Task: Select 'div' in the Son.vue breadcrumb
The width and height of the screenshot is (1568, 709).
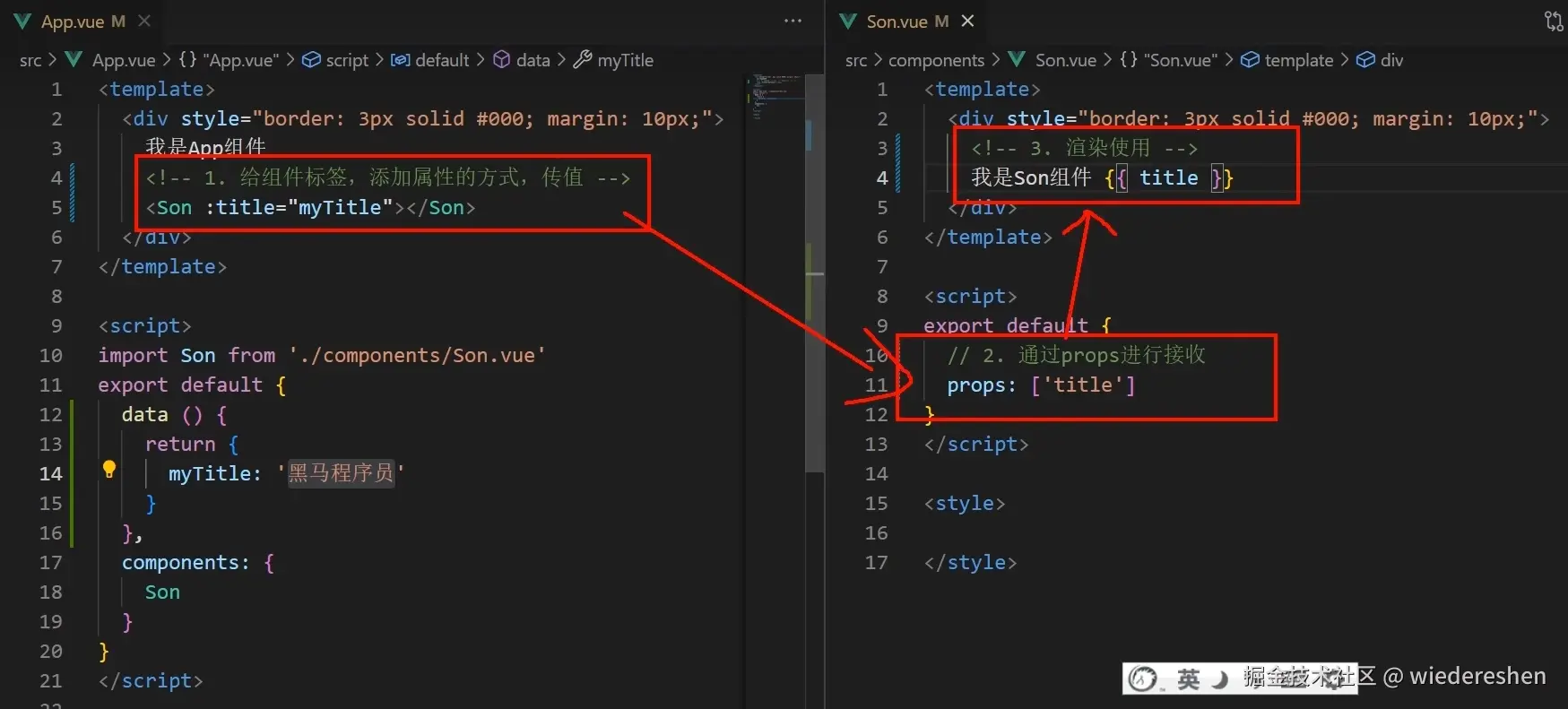Action: [1391, 60]
